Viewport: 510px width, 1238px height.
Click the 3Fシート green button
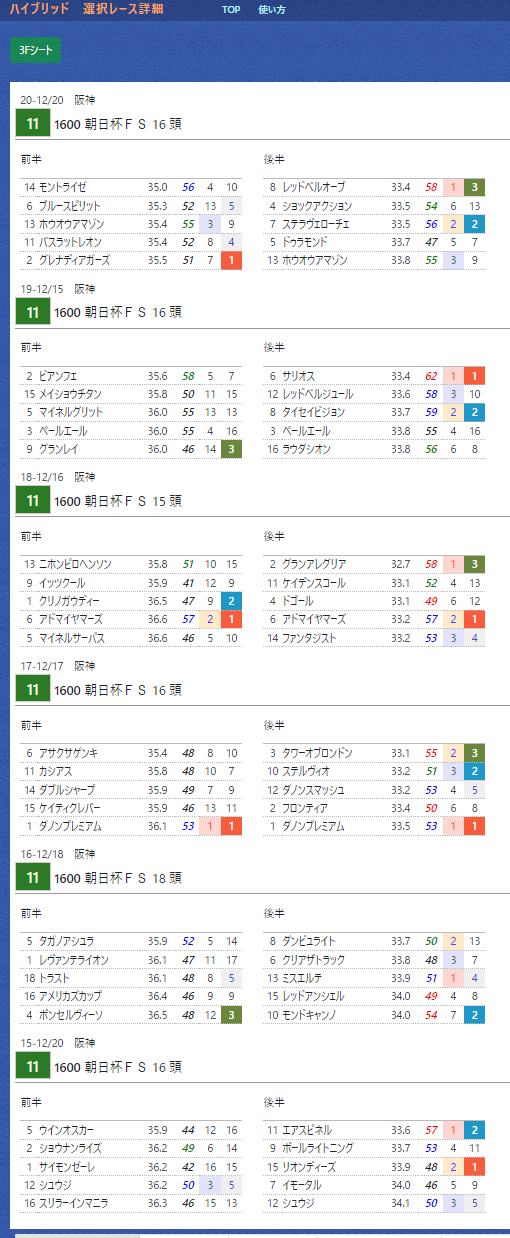pos(36,50)
